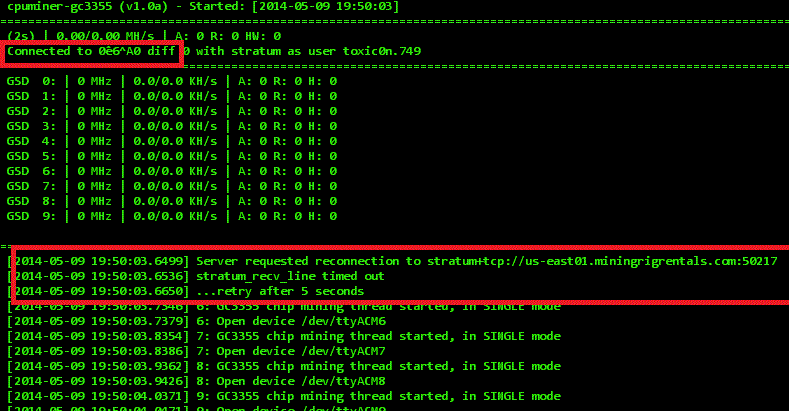Click the username toxic0n.749
Viewport: 789px width, 411px height.
pyautogui.click(x=382, y=51)
